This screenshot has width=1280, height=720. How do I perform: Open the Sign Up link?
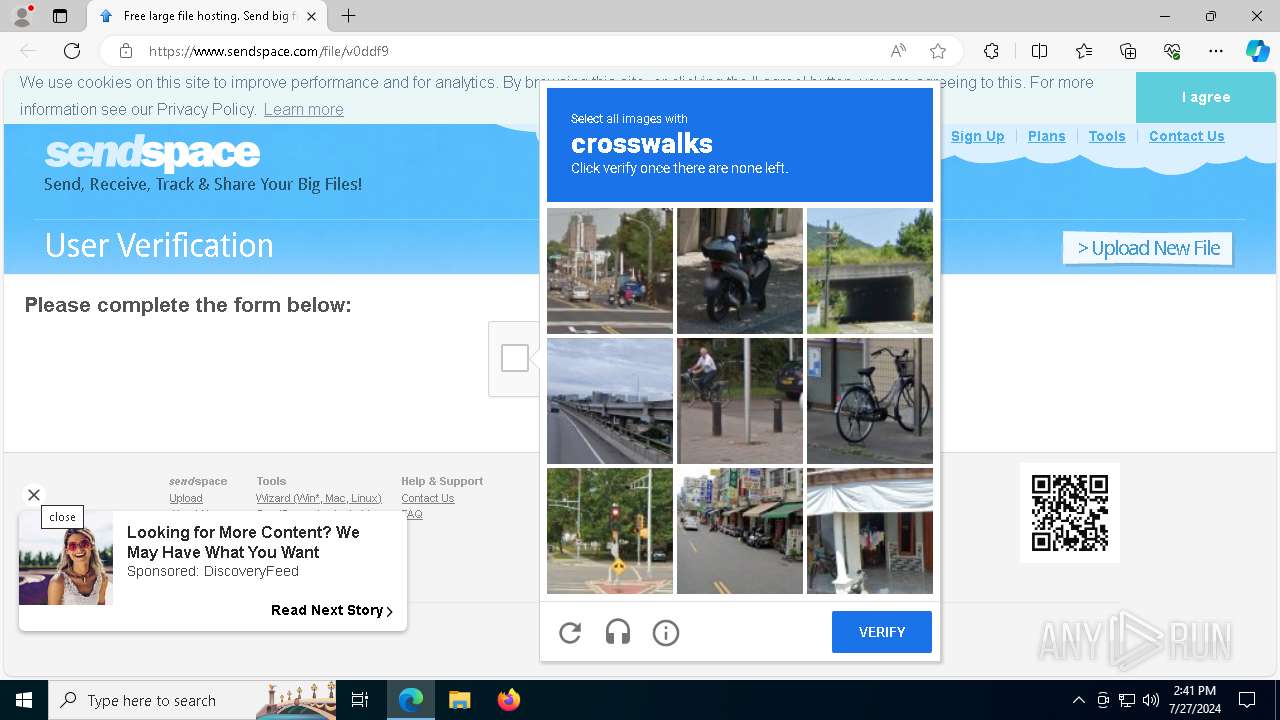(977, 136)
